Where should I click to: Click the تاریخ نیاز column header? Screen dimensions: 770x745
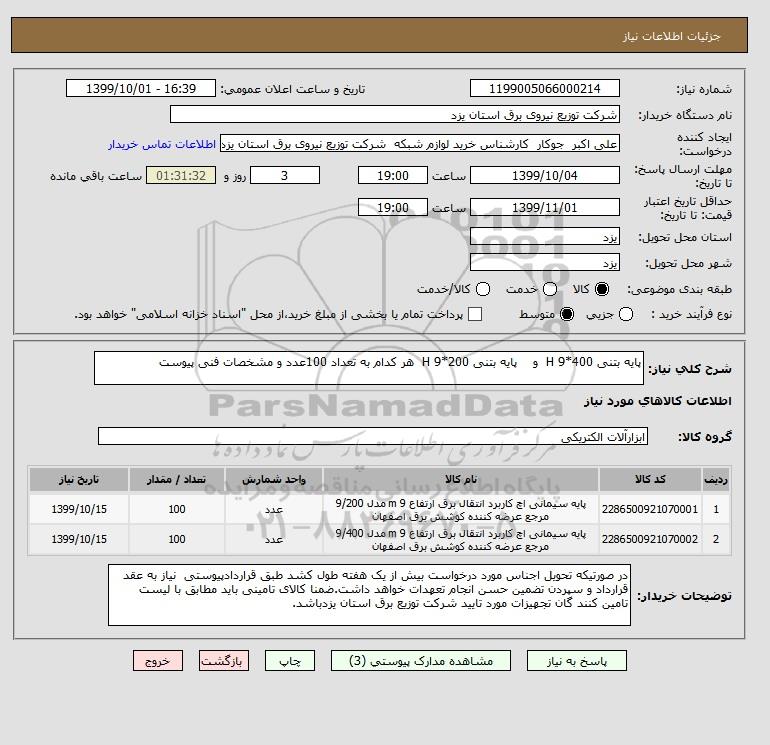[79, 479]
